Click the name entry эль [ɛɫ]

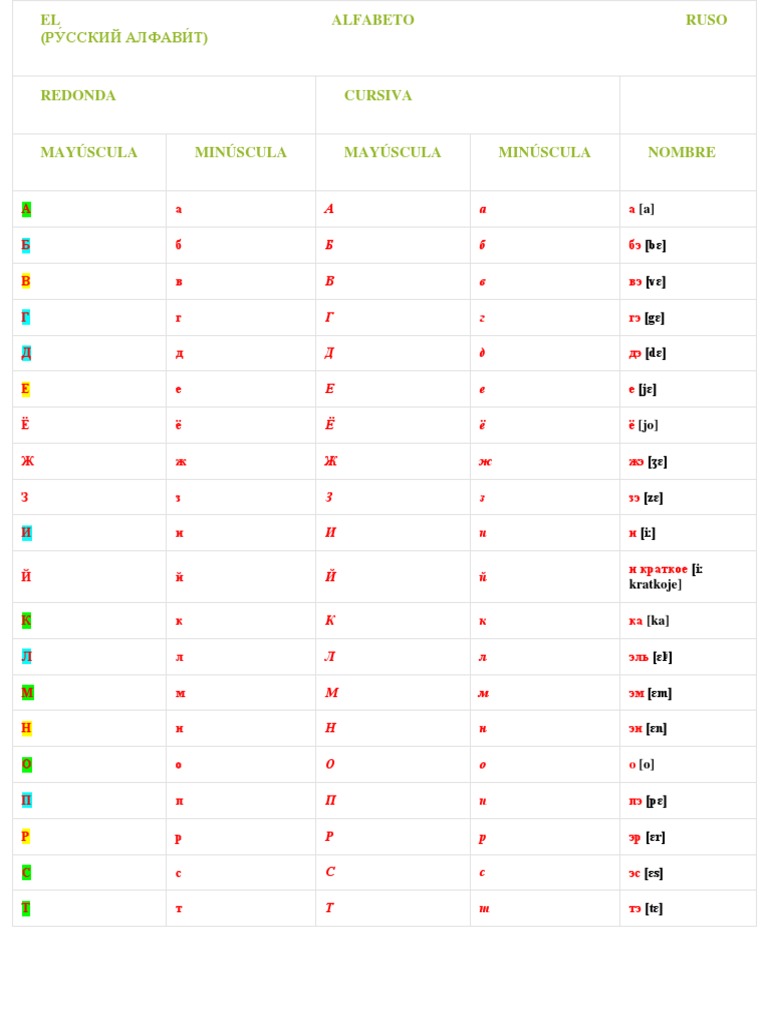pyautogui.click(x=650, y=657)
